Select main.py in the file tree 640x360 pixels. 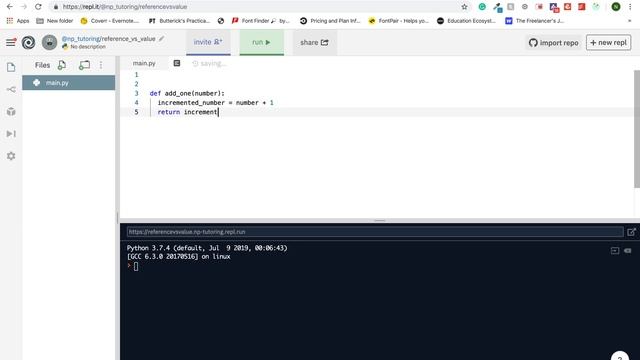pyautogui.click(x=69, y=83)
